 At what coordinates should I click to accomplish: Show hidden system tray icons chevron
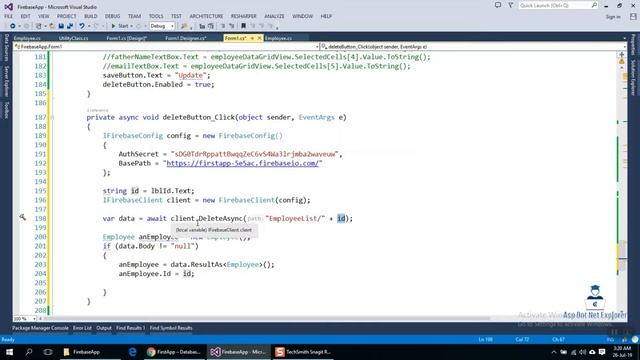[553, 352]
